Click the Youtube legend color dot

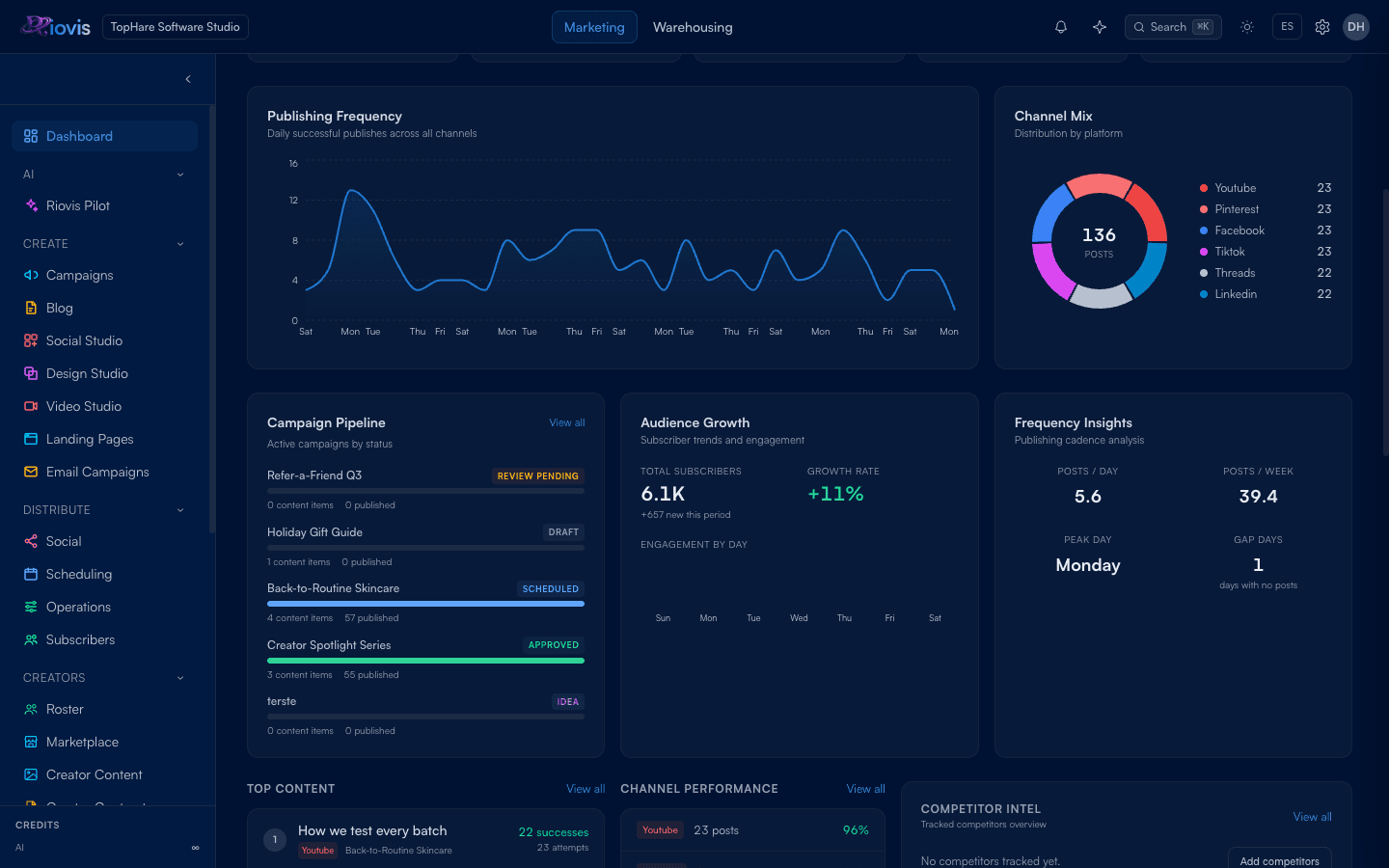pyautogui.click(x=1204, y=188)
